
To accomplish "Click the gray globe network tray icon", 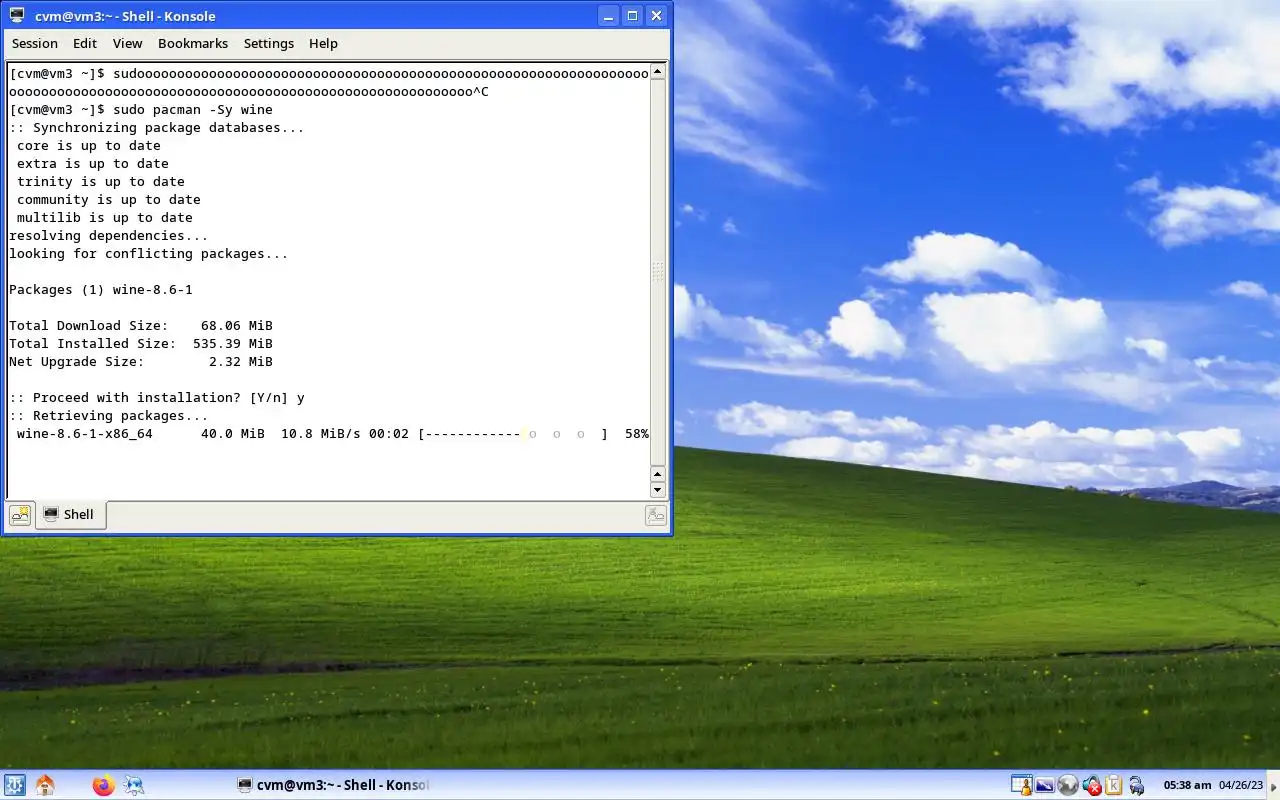I will [x=1067, y=785].
